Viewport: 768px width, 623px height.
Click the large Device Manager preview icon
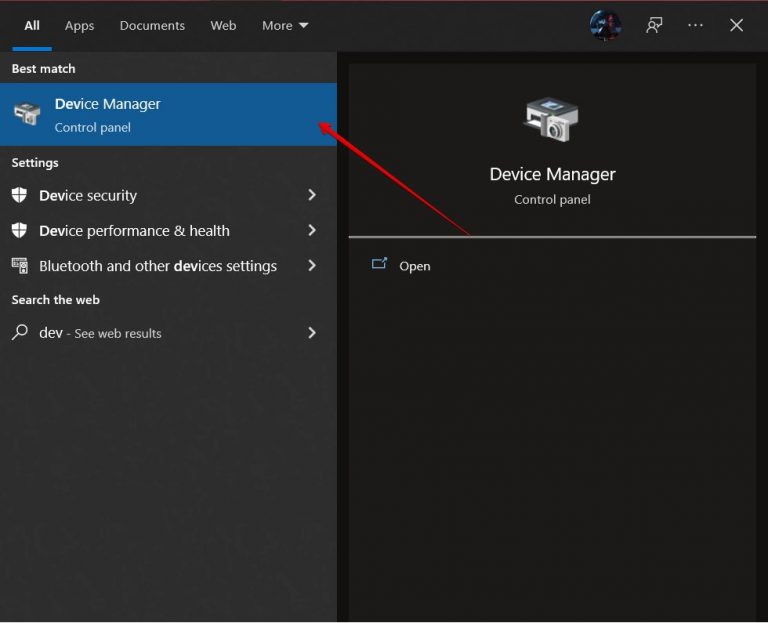(x=552, y=120)
